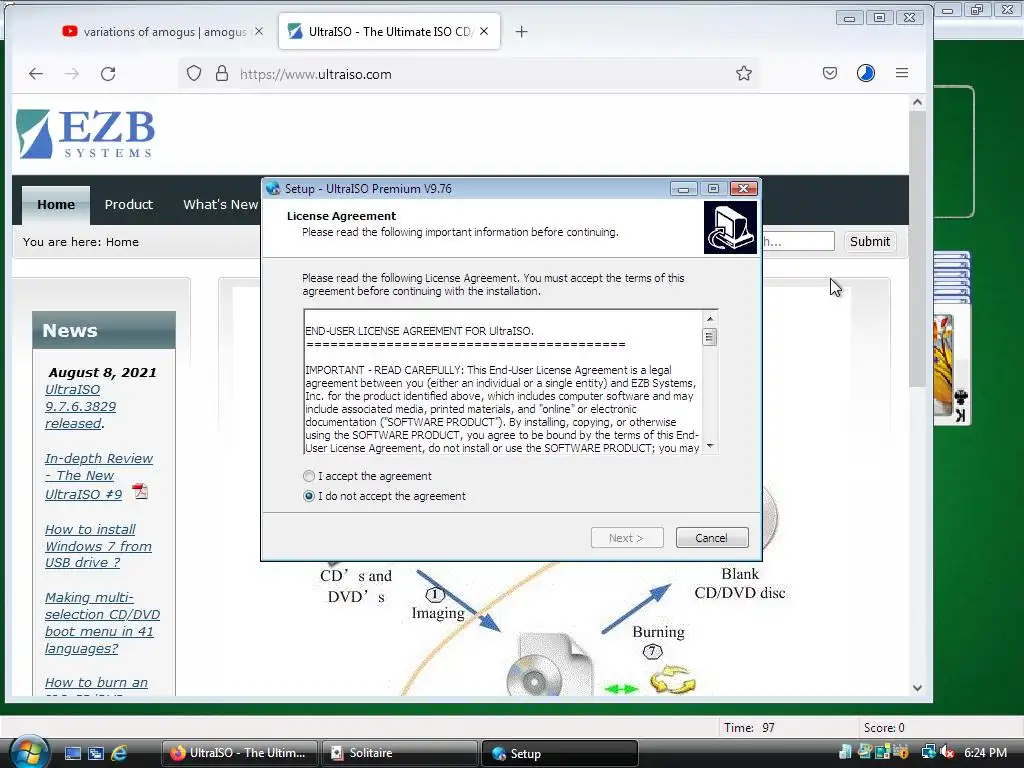Click the website Submit search button
This screenshot has width=1024, height=768.
click(869, 242)
